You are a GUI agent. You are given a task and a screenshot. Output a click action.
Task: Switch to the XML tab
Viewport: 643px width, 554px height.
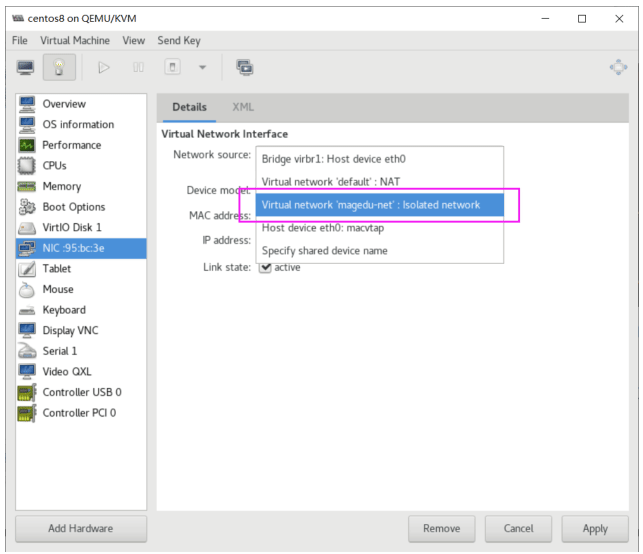pos(243,107)
